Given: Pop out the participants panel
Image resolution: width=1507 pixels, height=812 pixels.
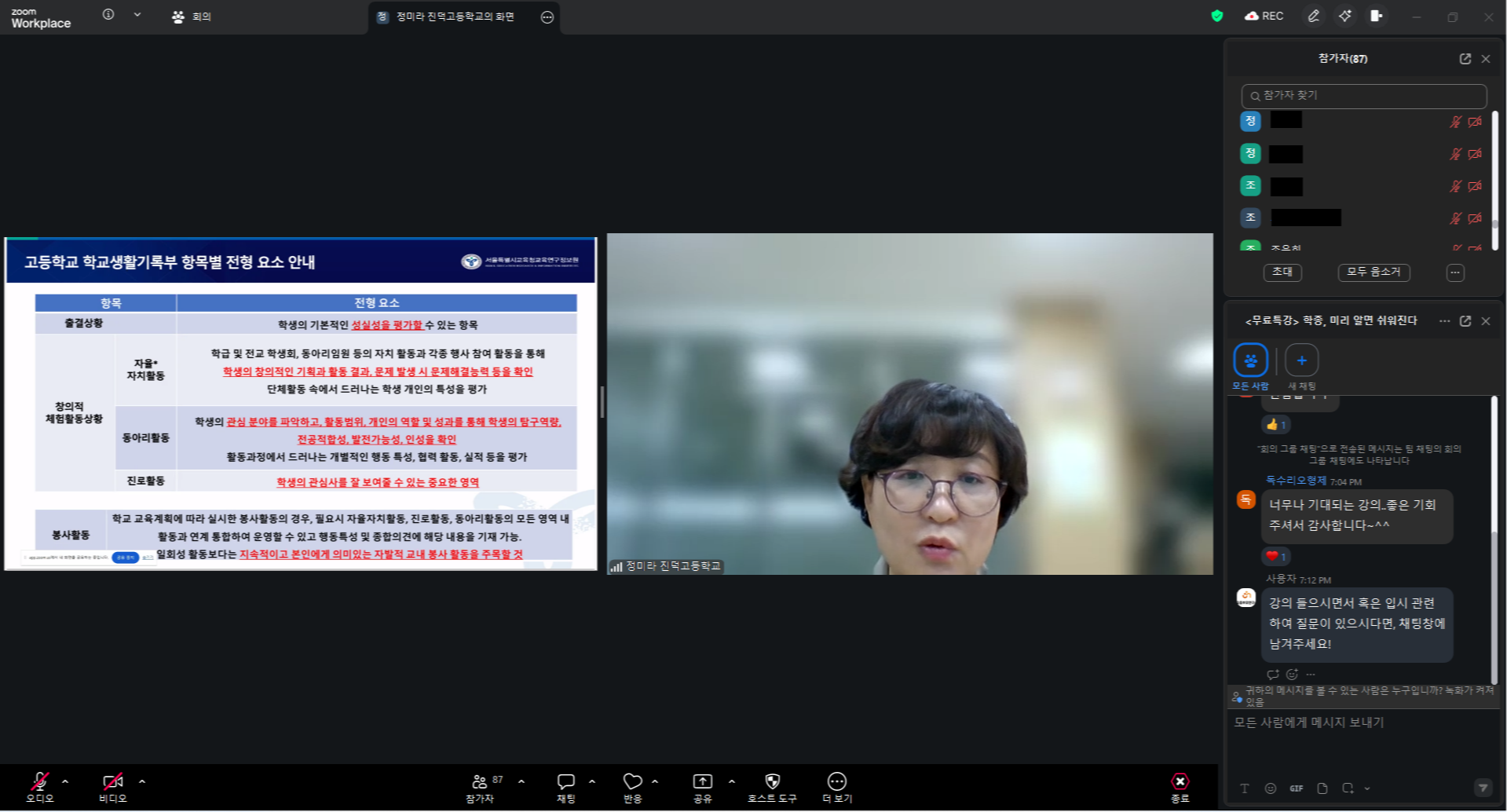Looking at the screenshot, I should point(1465,59).
